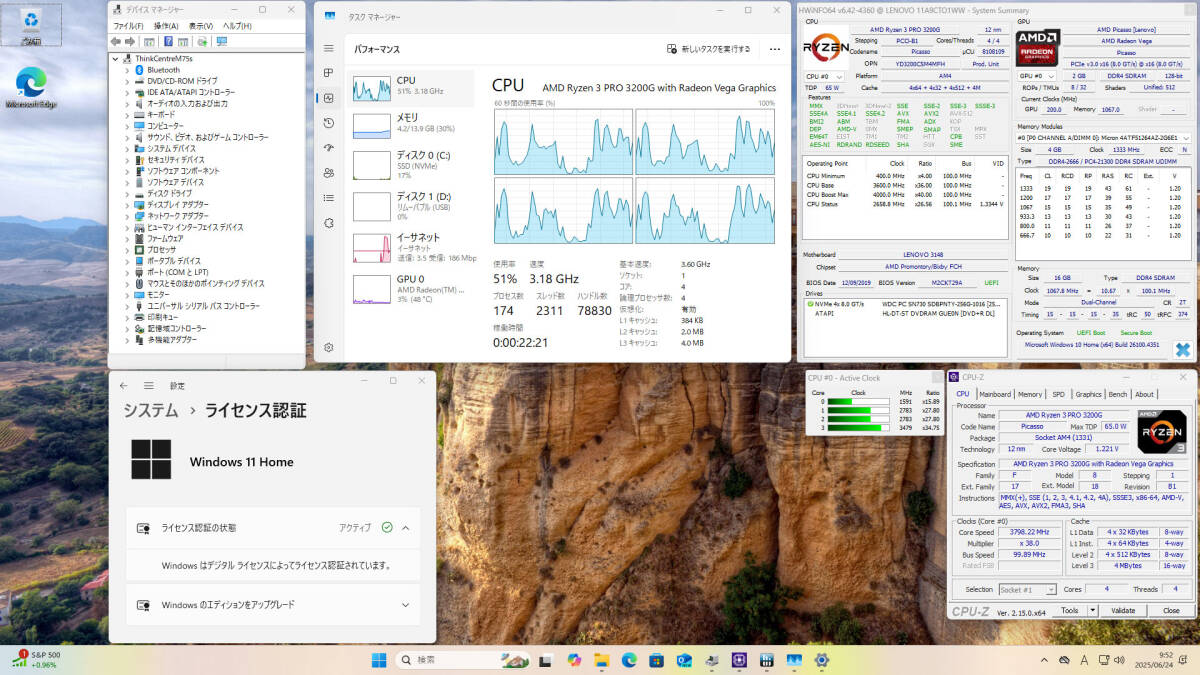Collapse the ThinkCentreM75s root node
This screenshot has width=1200, height=675.
point(113,59)
